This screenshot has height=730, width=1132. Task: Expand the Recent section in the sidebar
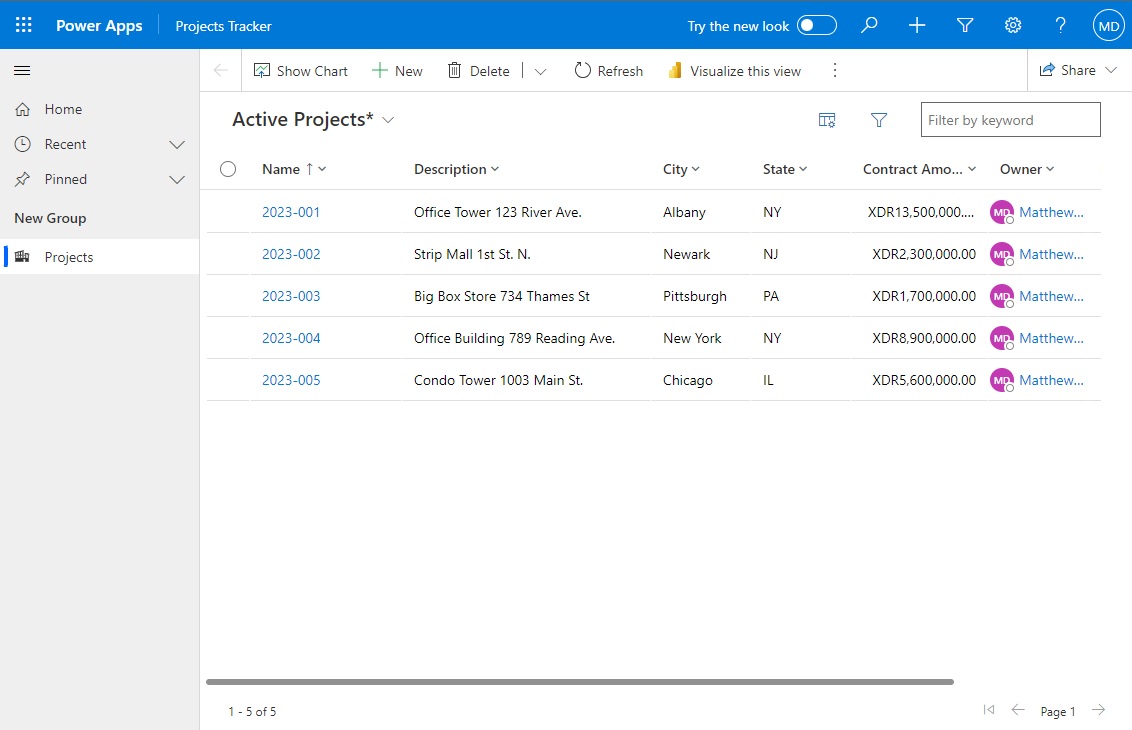tap(177, 144)
